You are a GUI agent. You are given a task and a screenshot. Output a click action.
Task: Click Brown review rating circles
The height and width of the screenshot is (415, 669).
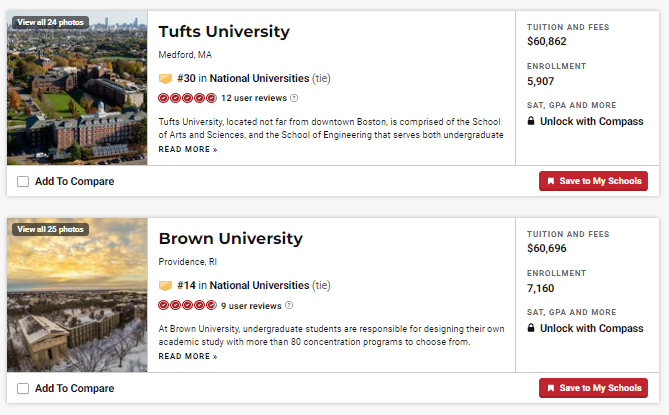tap(187, 305)
